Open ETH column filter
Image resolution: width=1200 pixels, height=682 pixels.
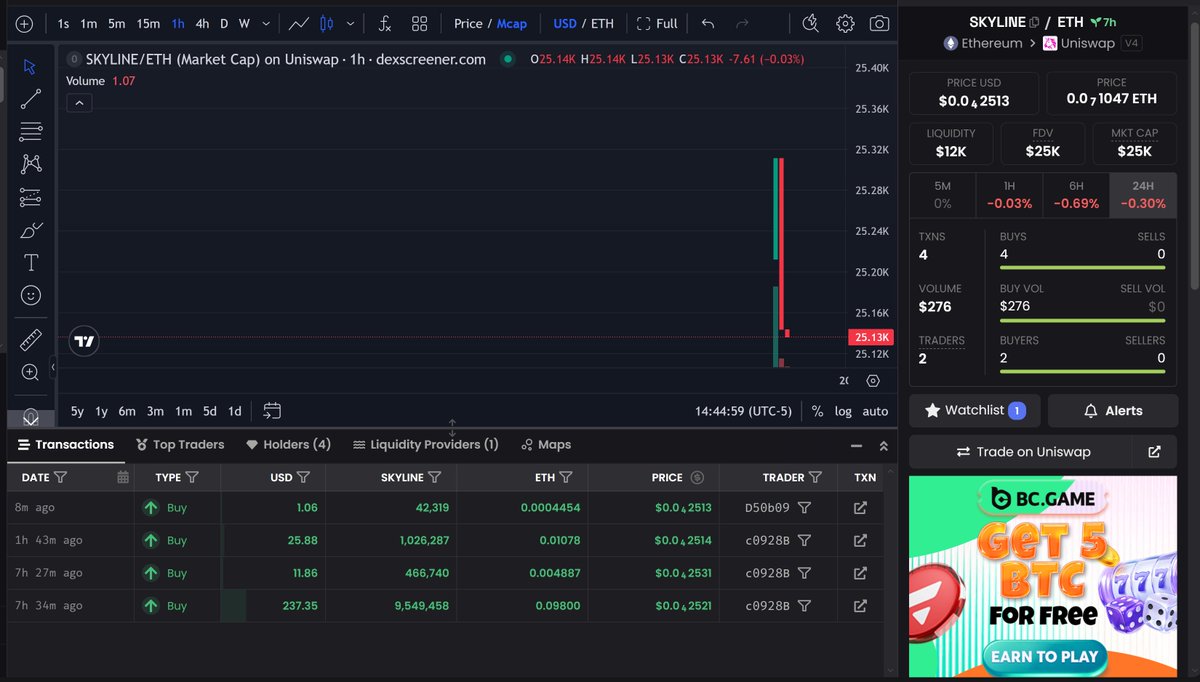[x=566, y=477]
